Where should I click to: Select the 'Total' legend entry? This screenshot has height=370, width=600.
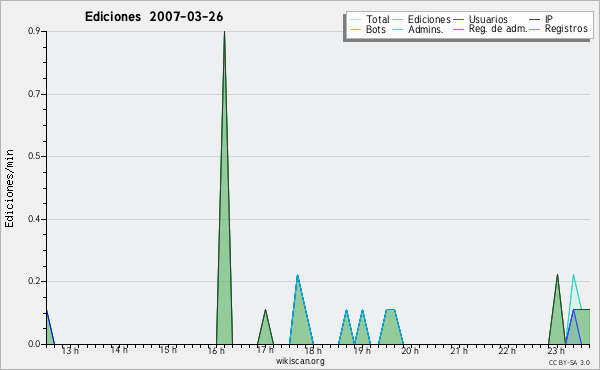370,19
